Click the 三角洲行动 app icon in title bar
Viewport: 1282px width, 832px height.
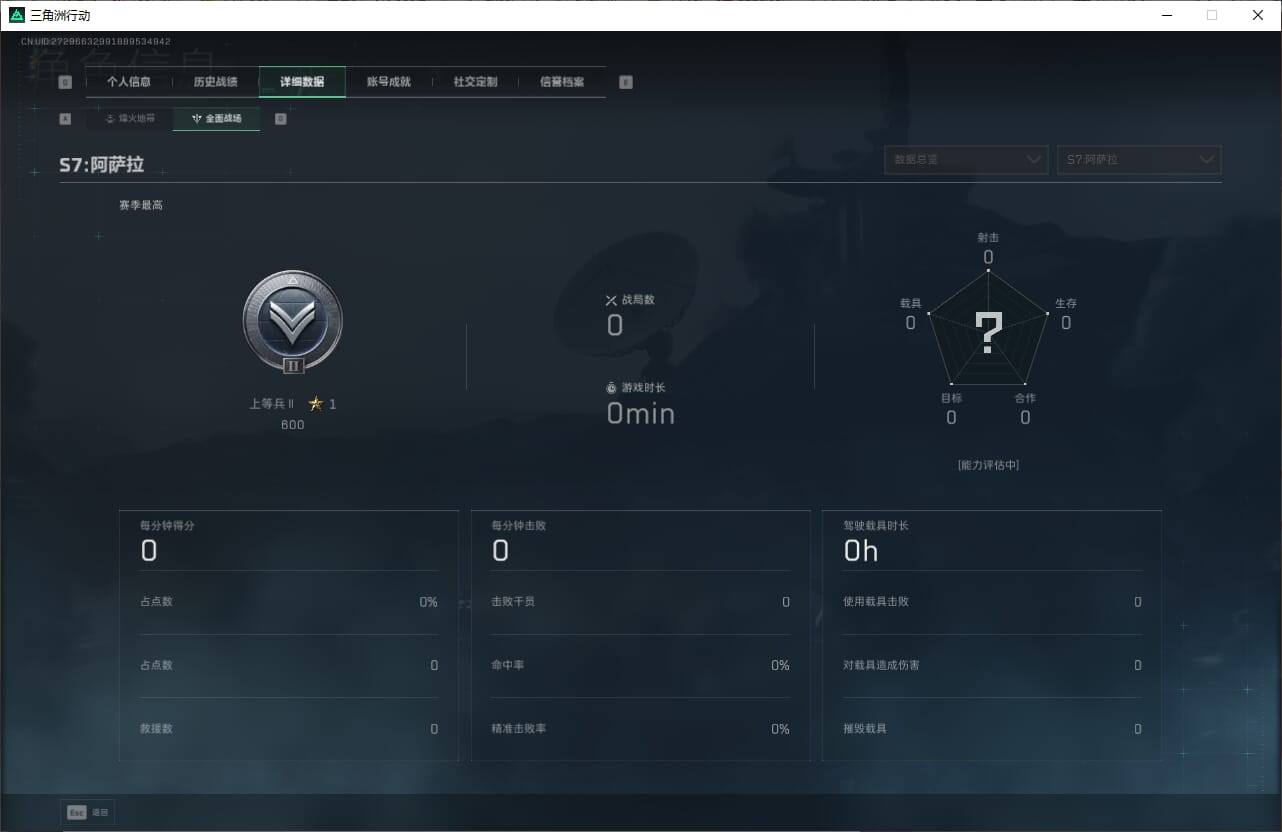17,15
